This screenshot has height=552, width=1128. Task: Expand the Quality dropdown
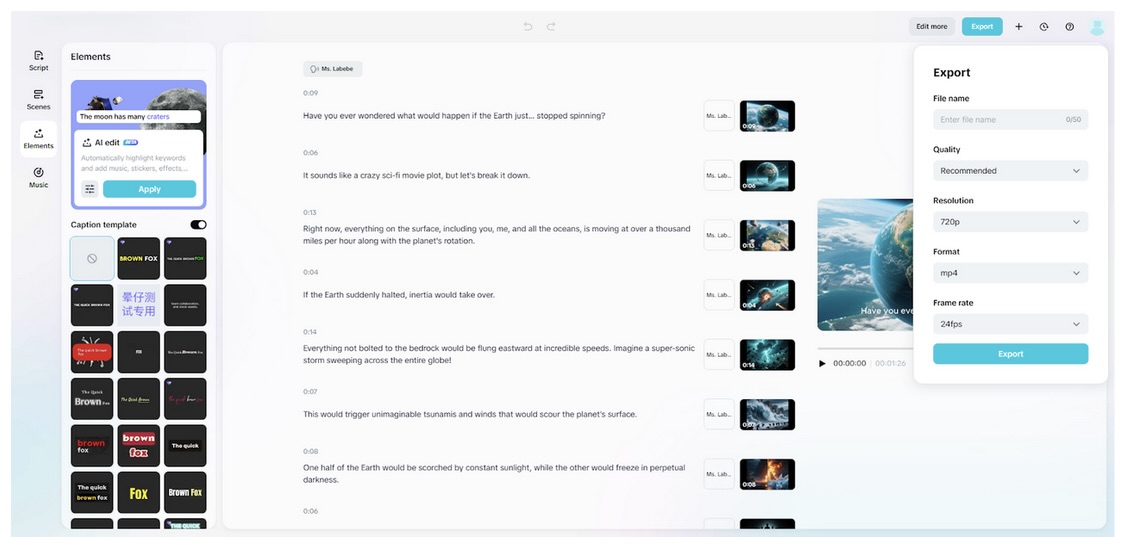[1010, 171]
